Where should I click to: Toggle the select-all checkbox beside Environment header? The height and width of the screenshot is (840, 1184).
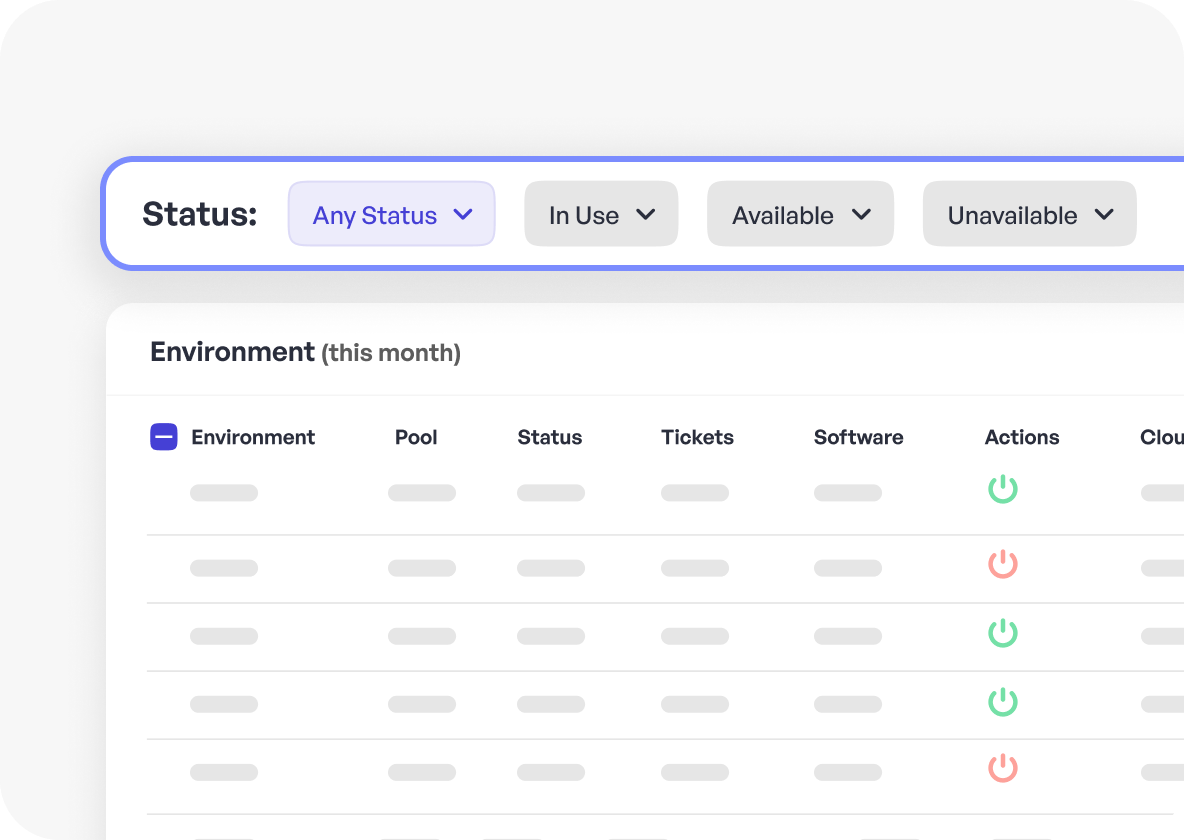(x=164, y=437)
